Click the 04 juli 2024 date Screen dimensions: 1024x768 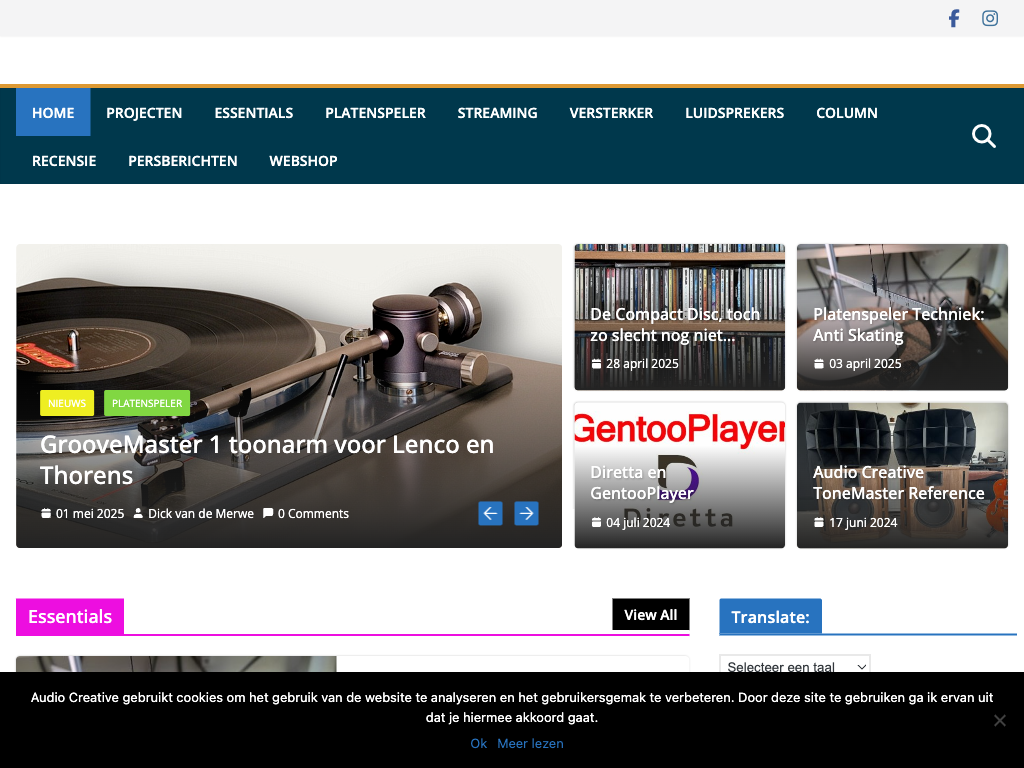click(638, 522)
